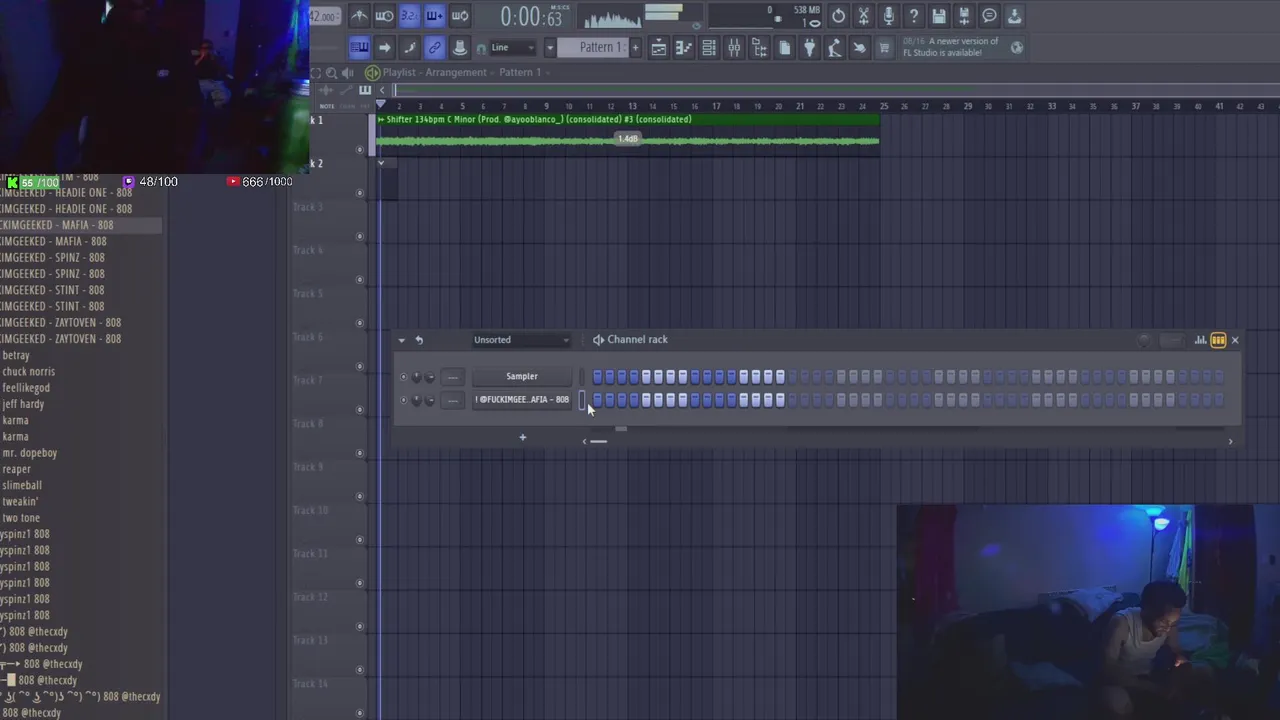Toggle blend/overdub recording icon

[434, 16]
